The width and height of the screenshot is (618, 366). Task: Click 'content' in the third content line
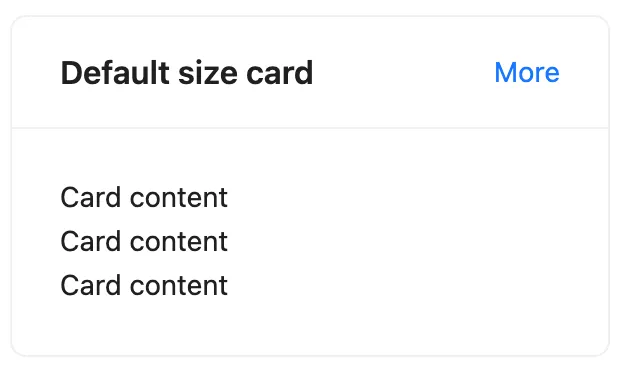pyautogui.click(x=179, y=286)
